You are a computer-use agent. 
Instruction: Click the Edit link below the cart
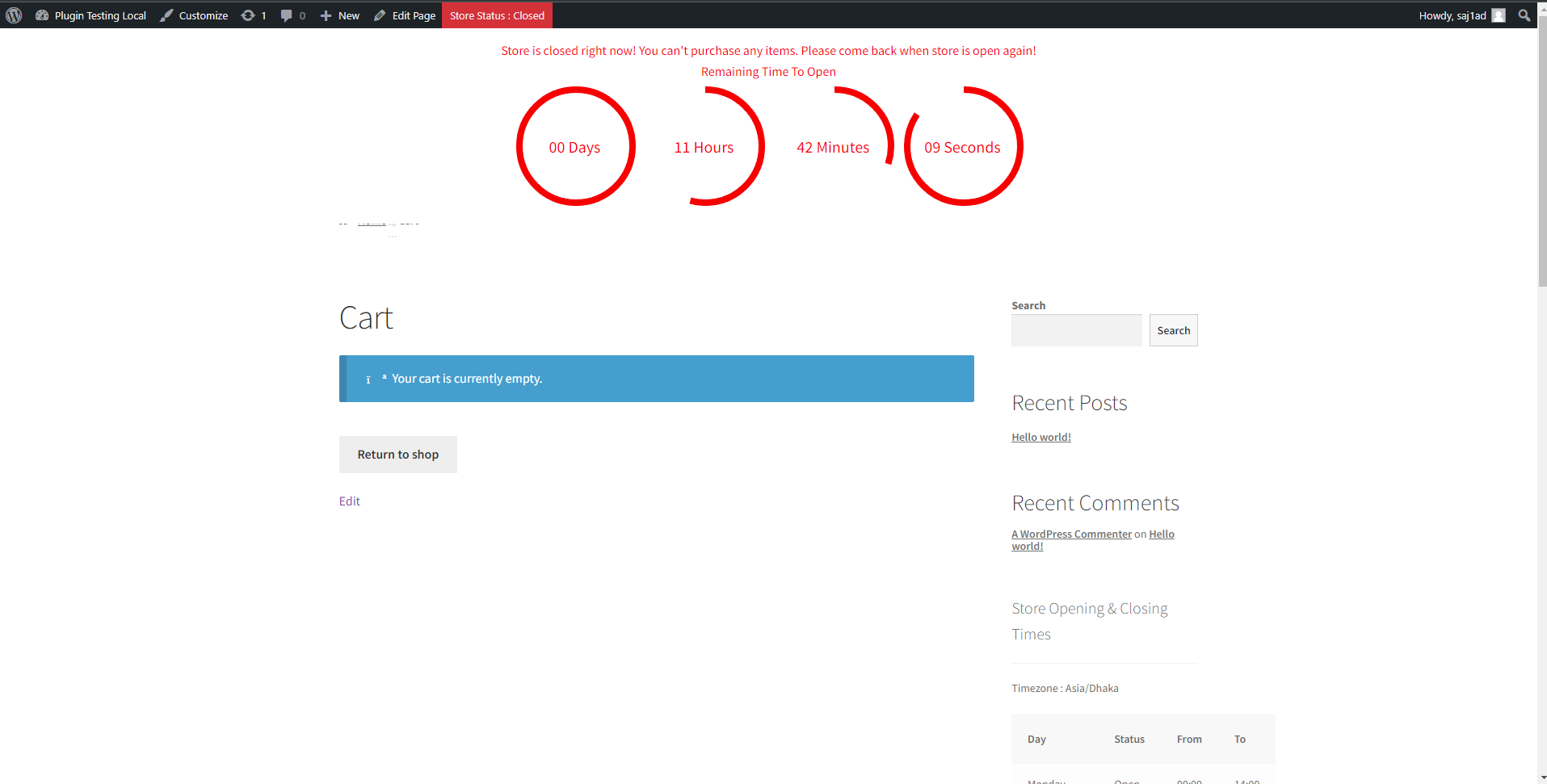click(349, 501)
